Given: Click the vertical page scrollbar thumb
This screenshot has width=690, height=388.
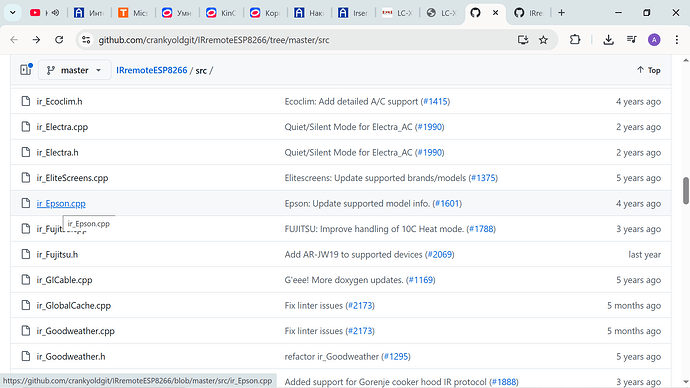Looking at the screenshot, I should pos(686,190).
